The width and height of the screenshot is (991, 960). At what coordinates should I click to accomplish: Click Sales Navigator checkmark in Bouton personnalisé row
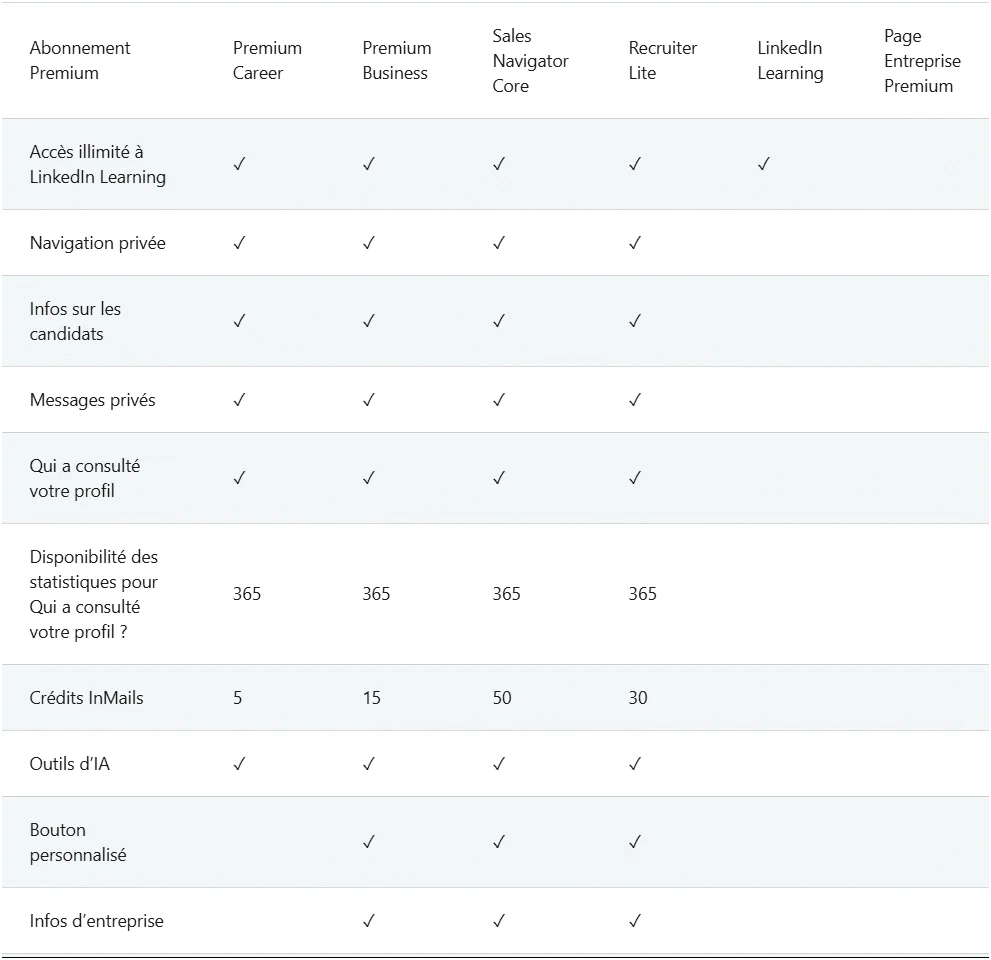click(x=499, y=842)
